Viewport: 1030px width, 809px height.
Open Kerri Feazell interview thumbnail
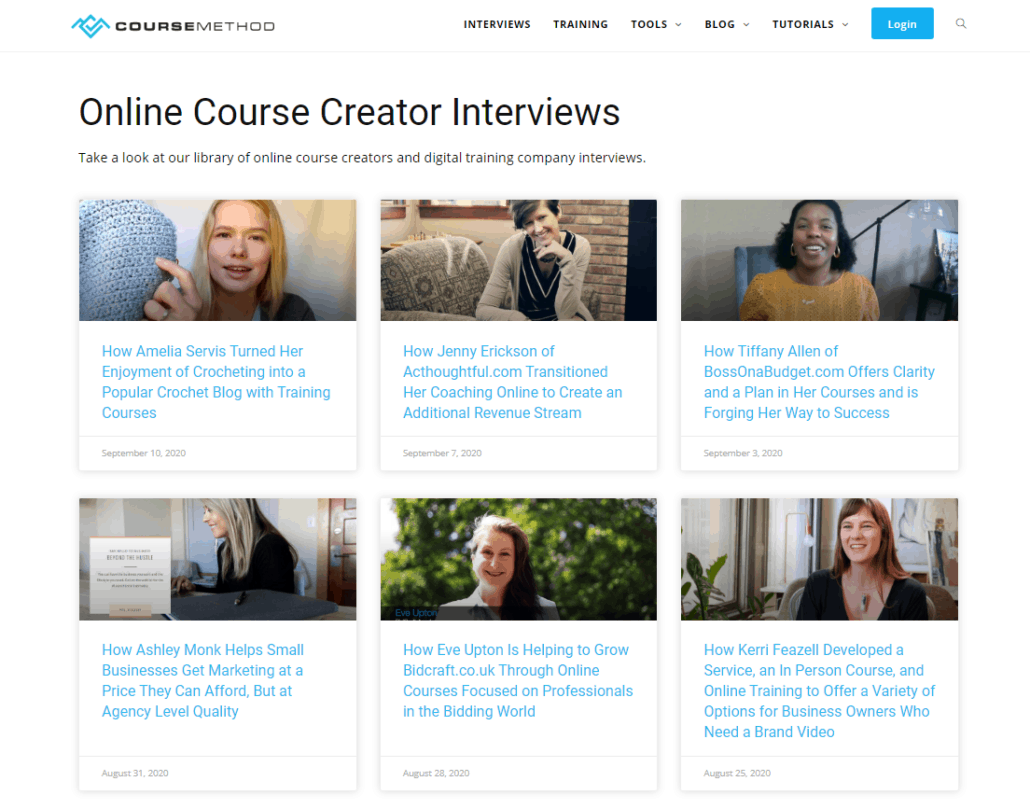coord(819,559)
